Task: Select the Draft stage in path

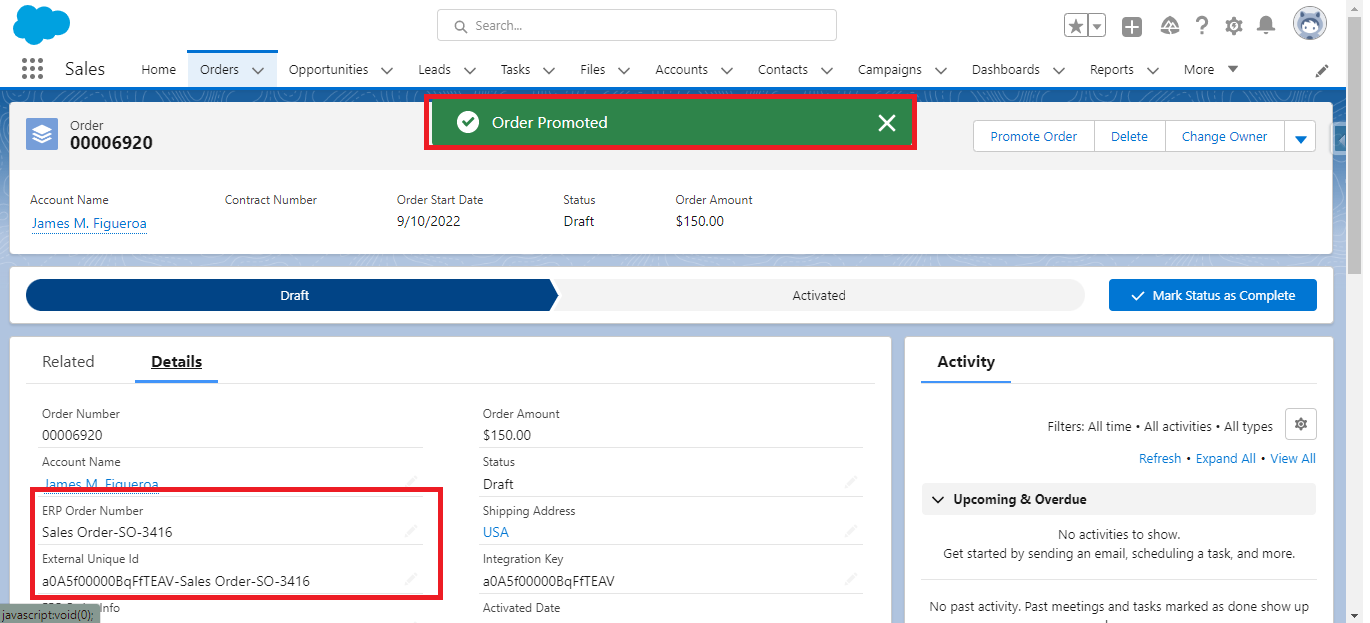Action: click(x=290, y=295)
